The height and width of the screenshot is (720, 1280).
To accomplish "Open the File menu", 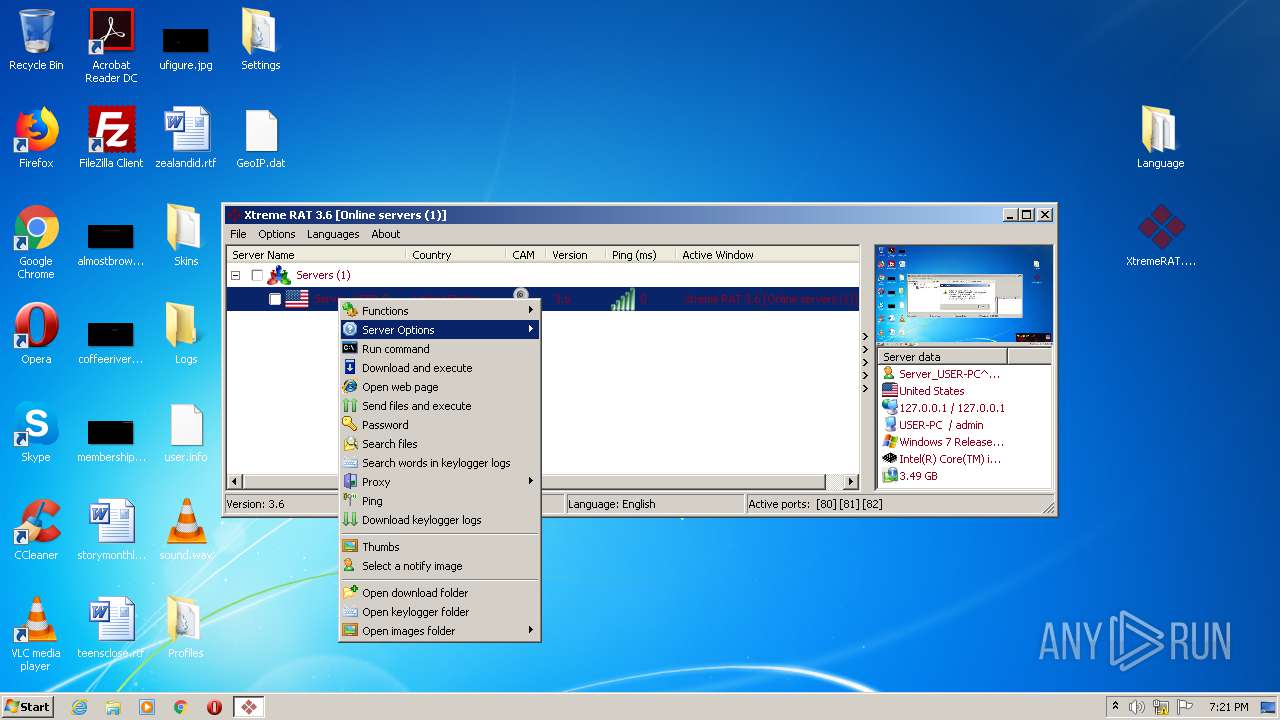I will pos(238,234).
